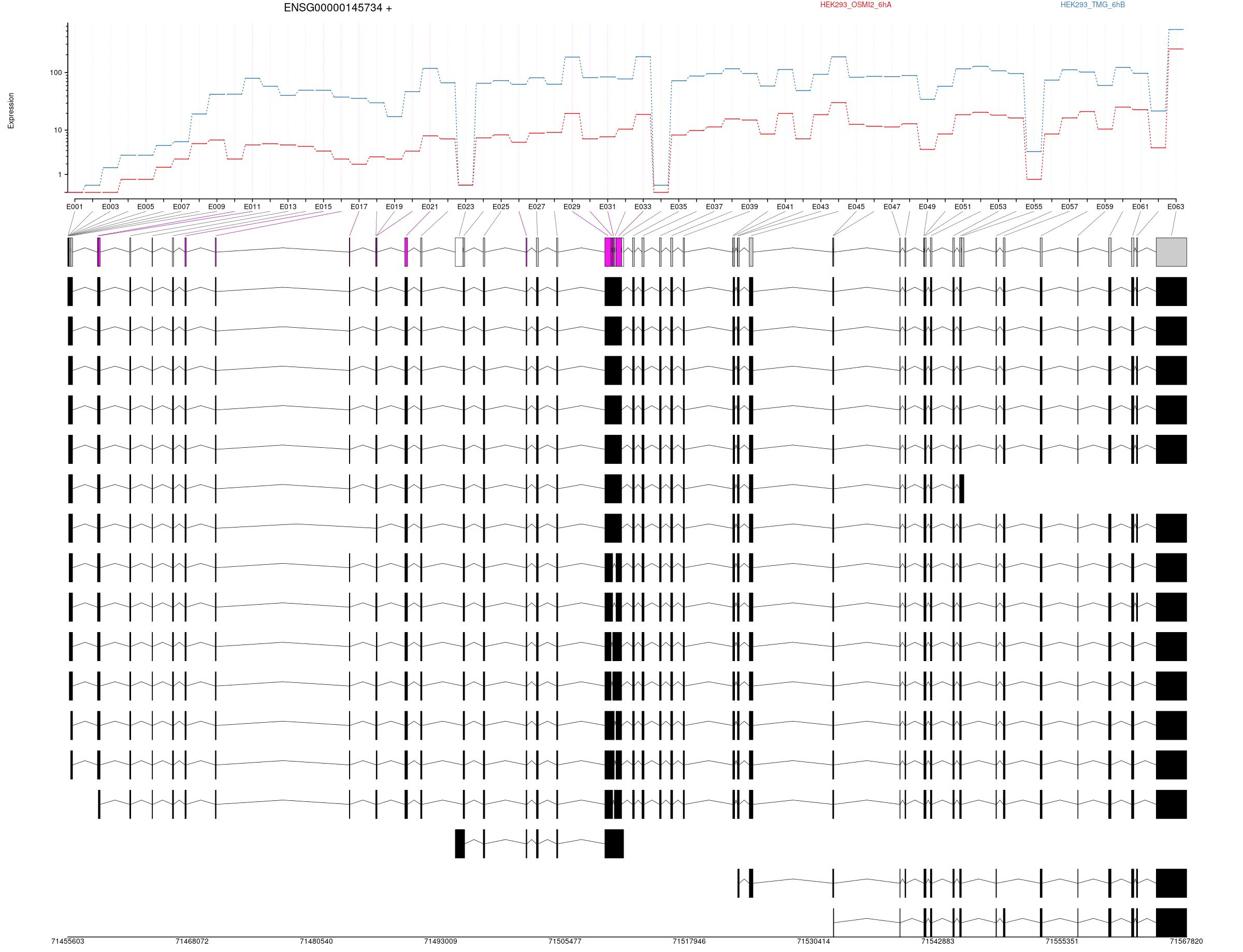Select exon label E005
Viewport: 1243px width, 952px height.
(146, 207)
